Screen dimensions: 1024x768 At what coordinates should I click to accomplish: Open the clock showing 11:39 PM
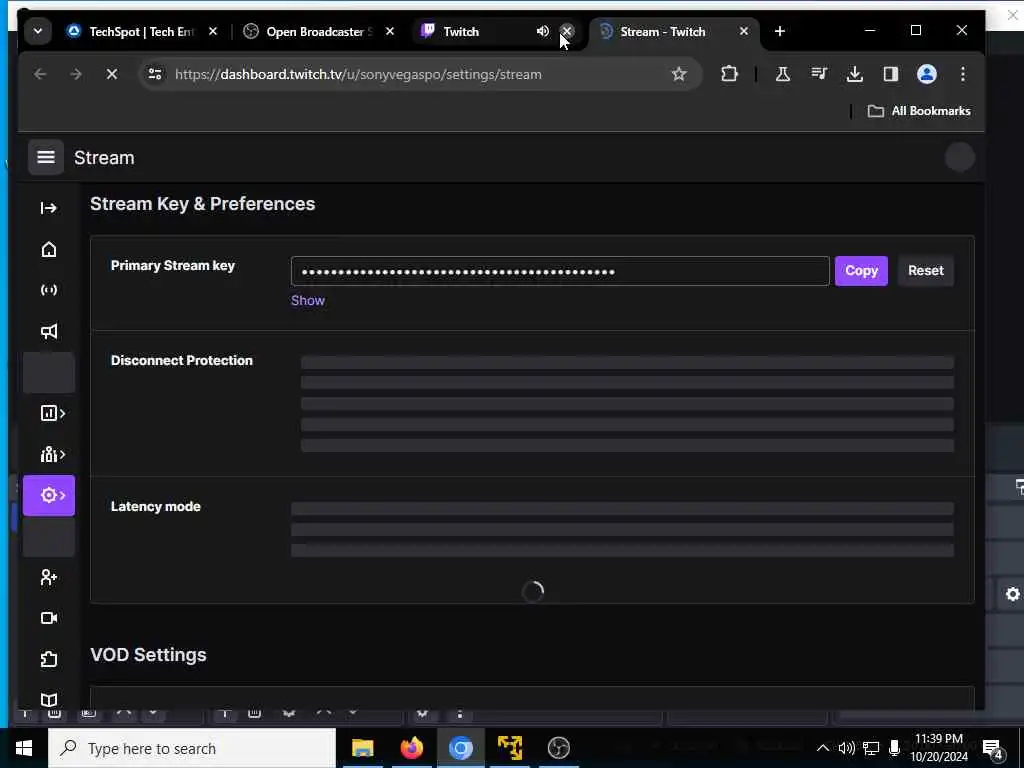[x=939, y=748]
